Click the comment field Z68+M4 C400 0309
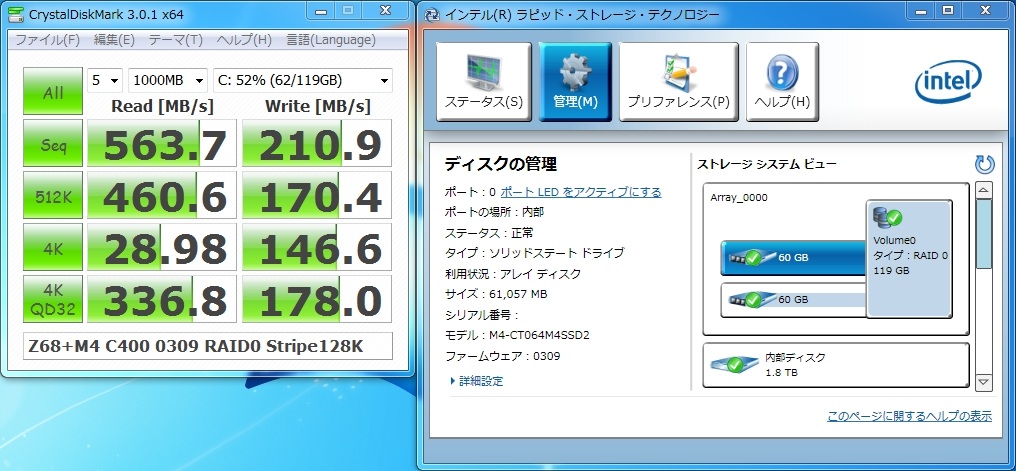 (208, 346)
